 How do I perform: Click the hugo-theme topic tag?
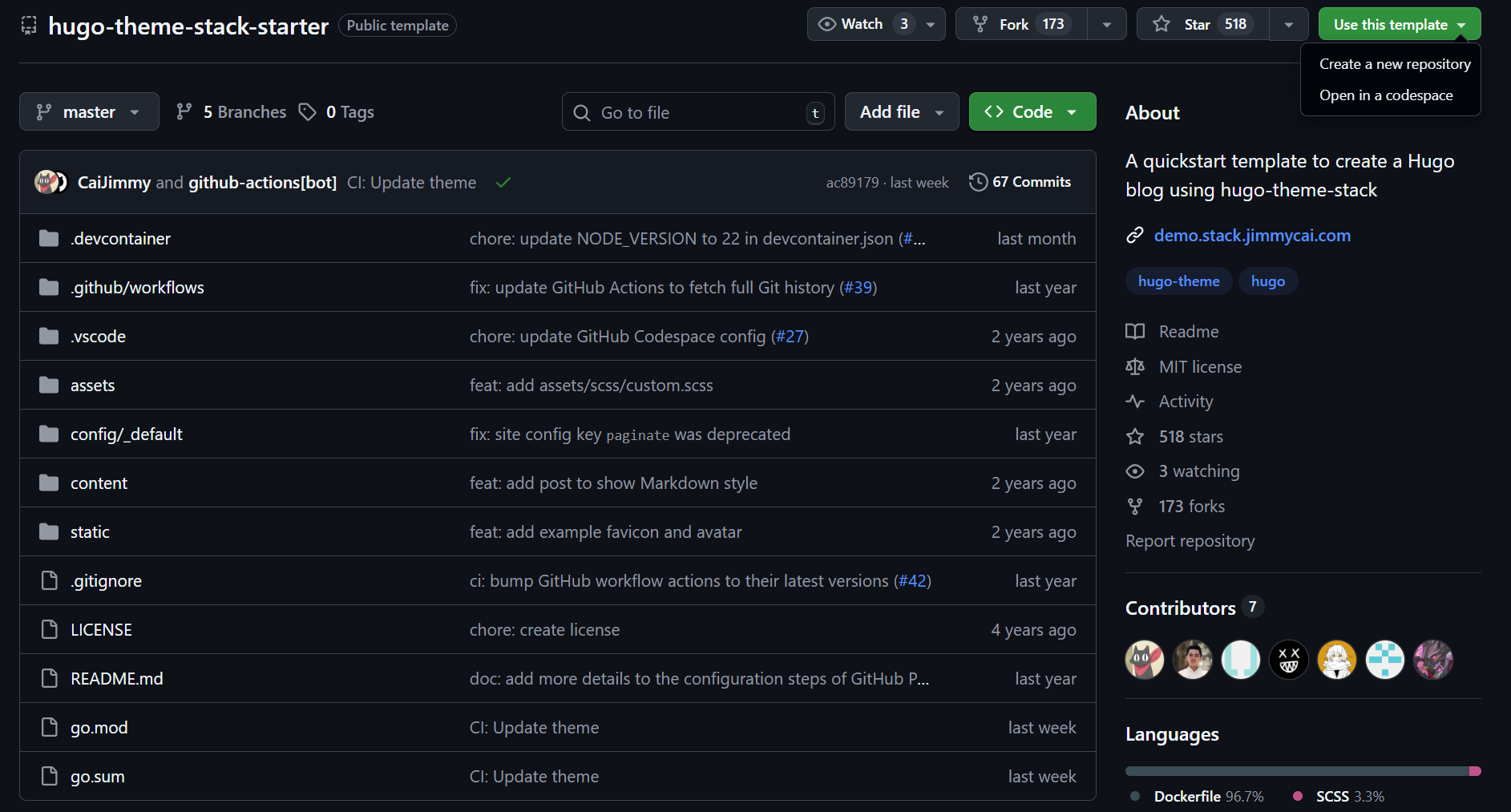1178,281
